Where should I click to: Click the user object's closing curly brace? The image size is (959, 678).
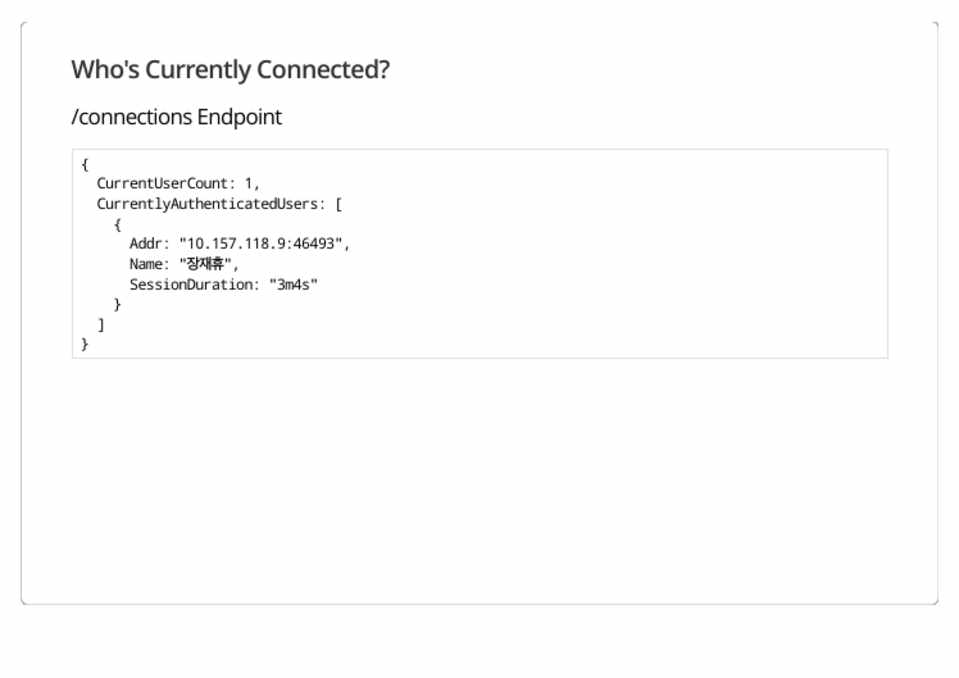pos(117,305)
